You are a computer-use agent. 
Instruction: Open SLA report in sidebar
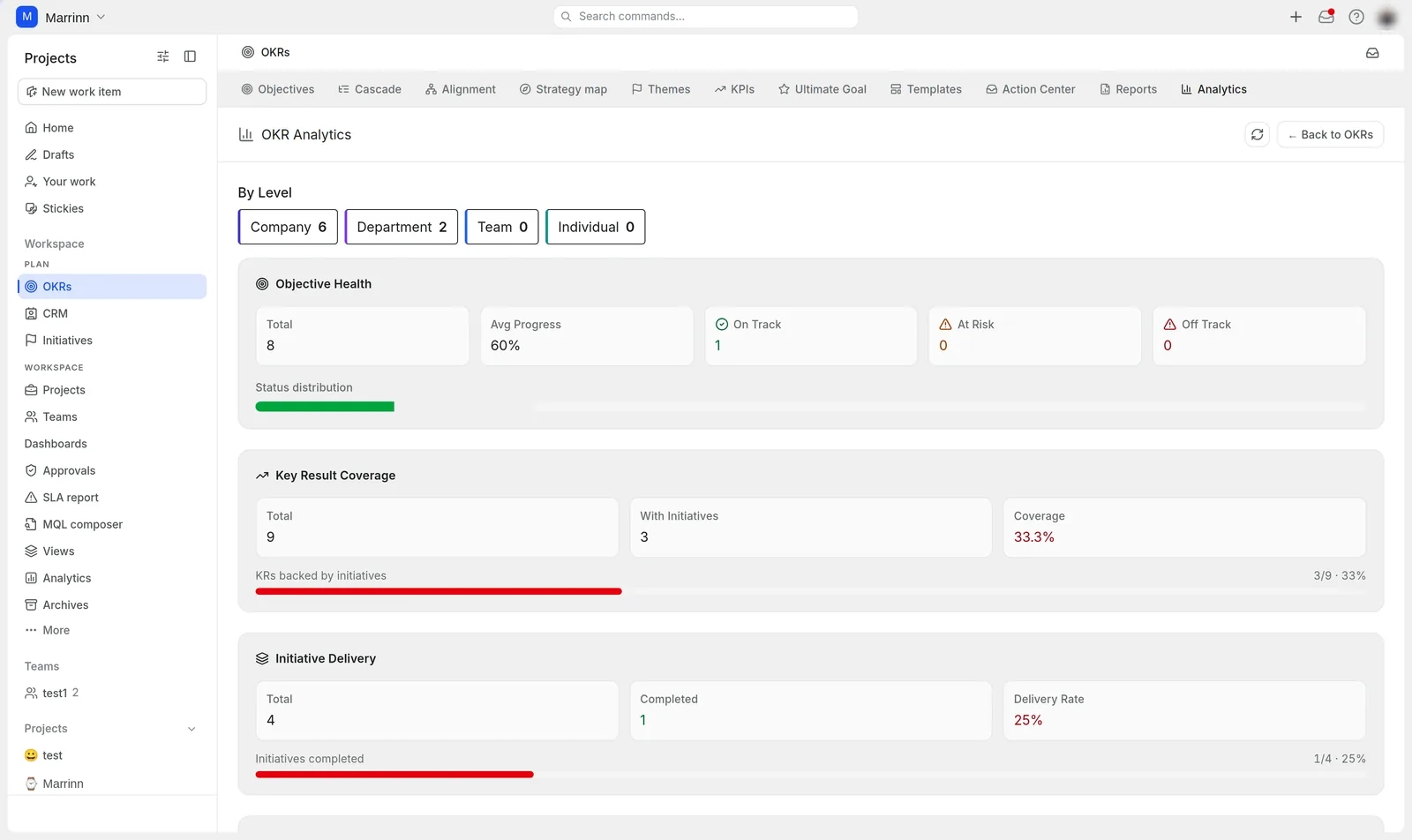tap(112, 498)
